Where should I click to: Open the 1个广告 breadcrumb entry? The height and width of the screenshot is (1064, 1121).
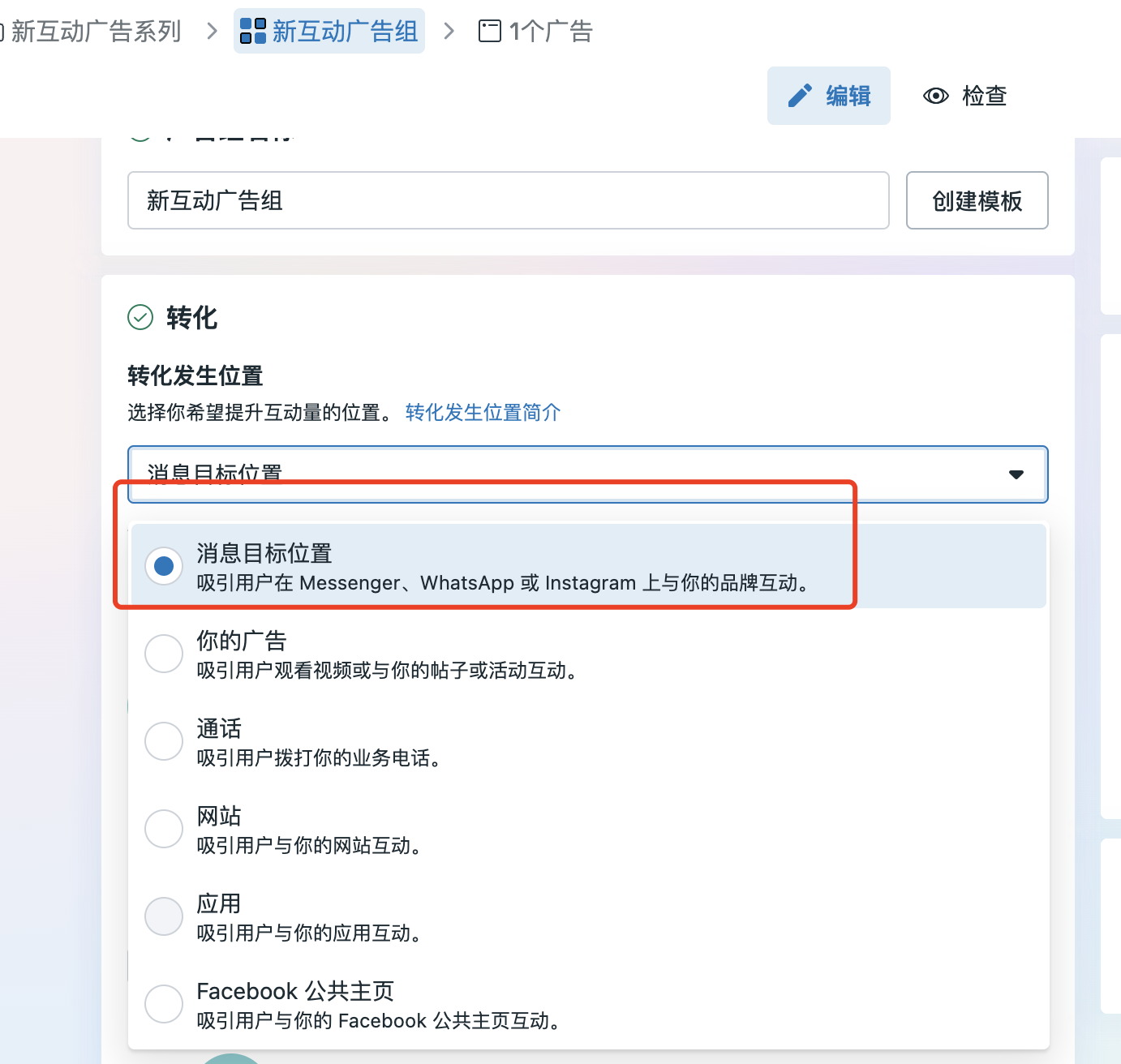(550, 31)
